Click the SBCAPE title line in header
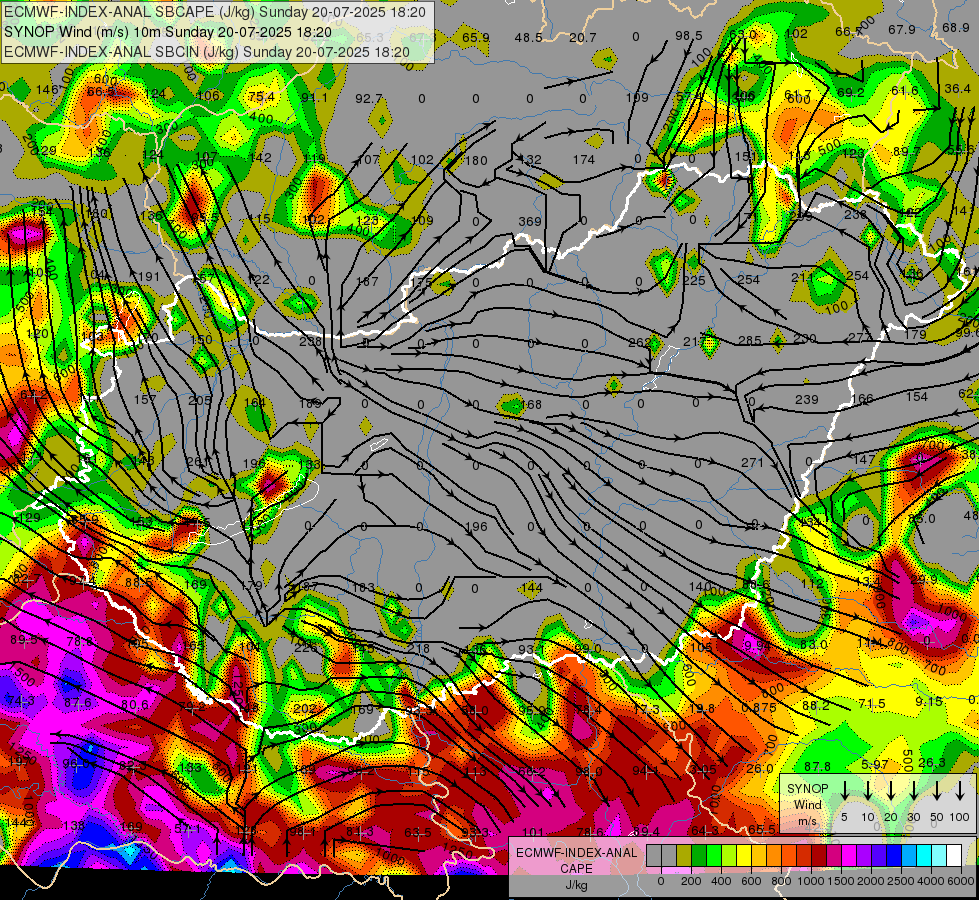979x900 pixels. [215, 12]
